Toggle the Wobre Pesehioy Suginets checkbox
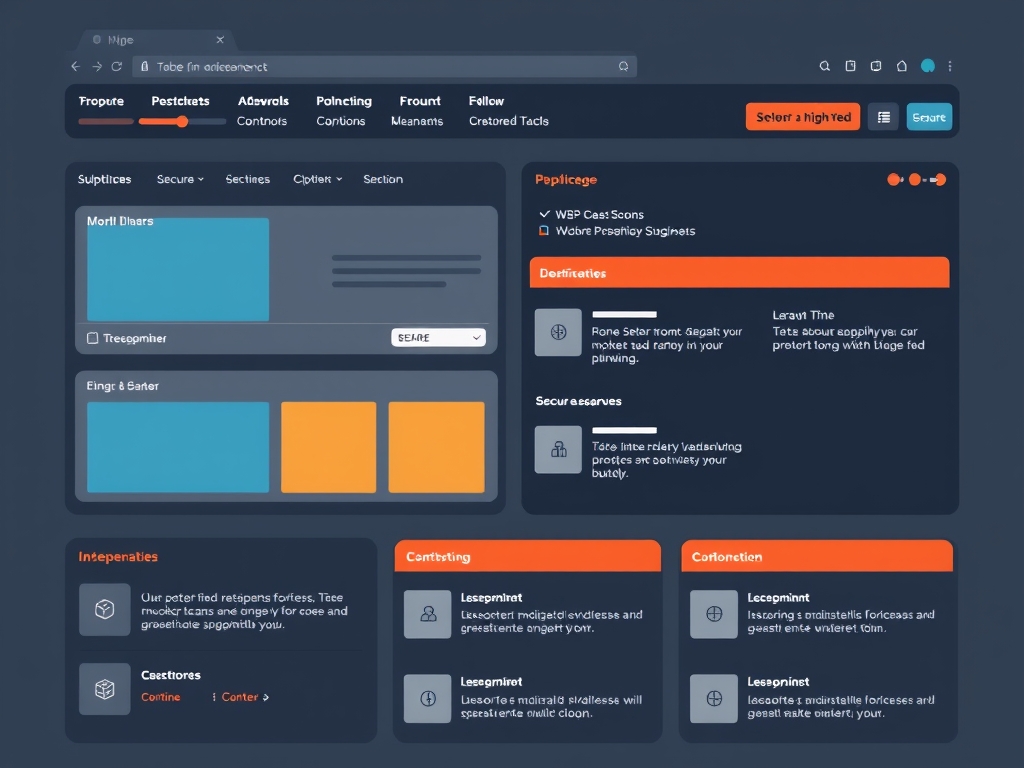 pos(544,231)
